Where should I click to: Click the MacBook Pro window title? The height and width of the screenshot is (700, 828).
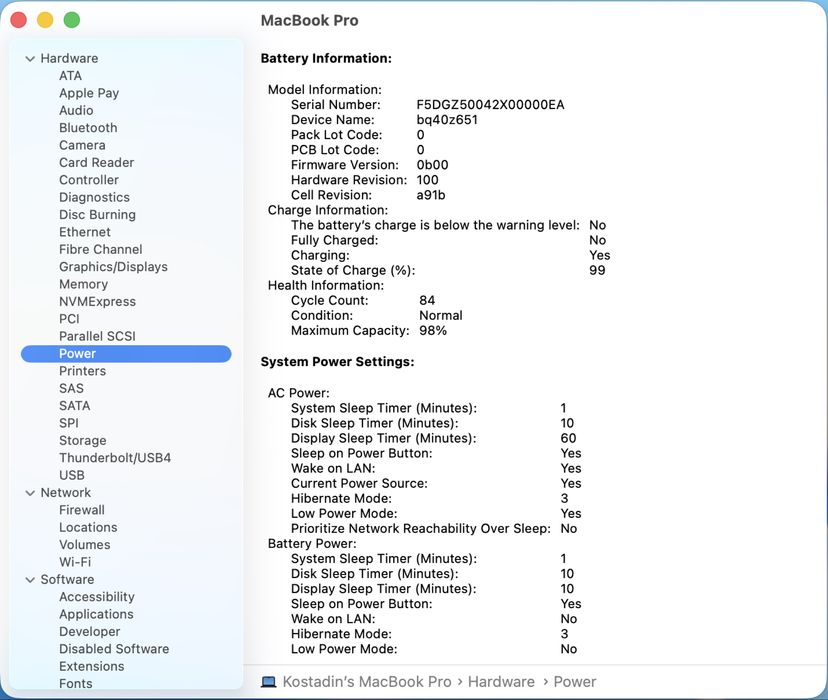[x=309, y=21]
